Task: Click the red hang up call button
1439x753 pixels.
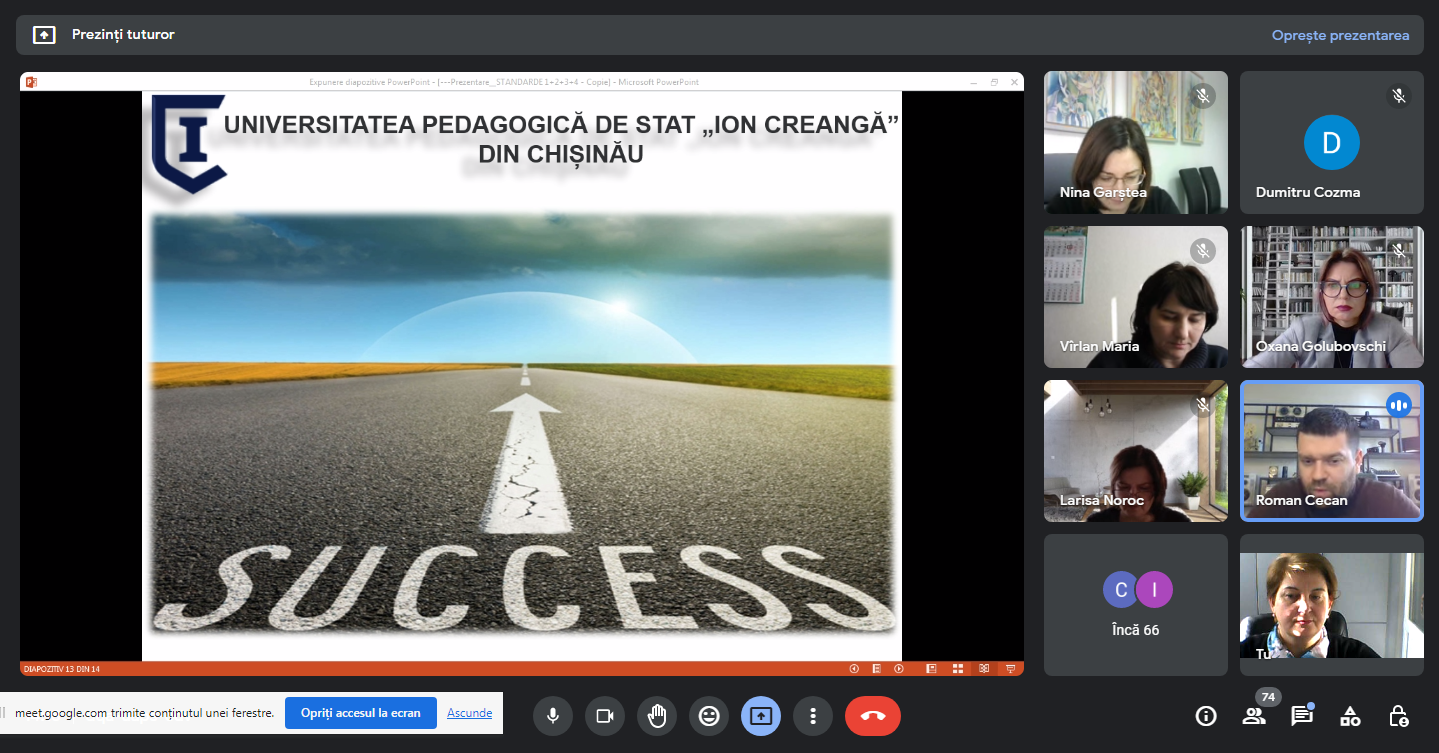Action: (872, 716)
